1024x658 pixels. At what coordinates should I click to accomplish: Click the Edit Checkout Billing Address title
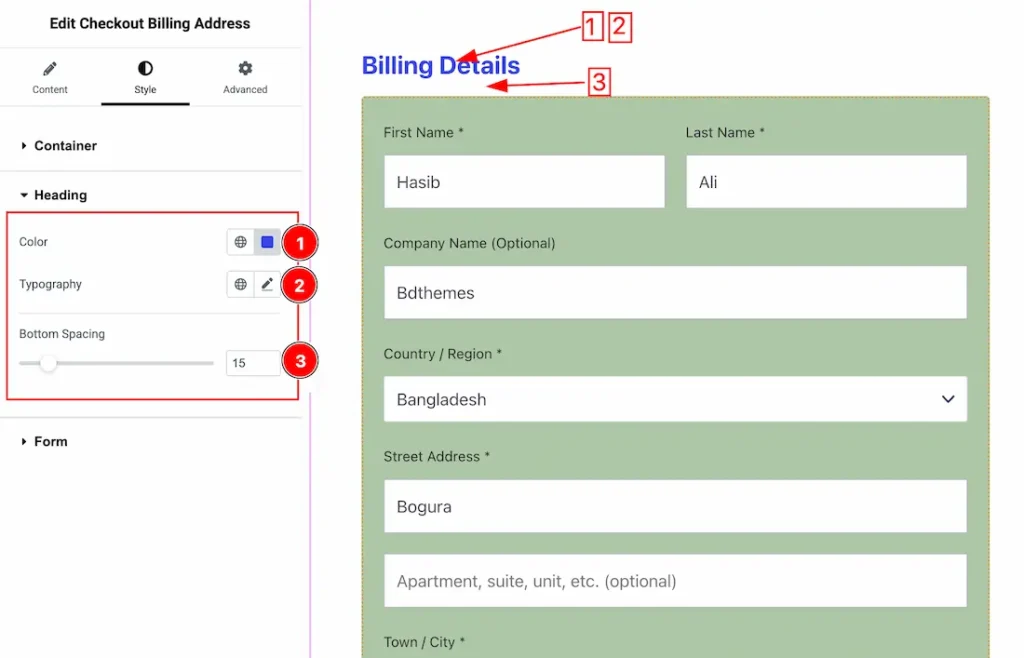point(150,23)
